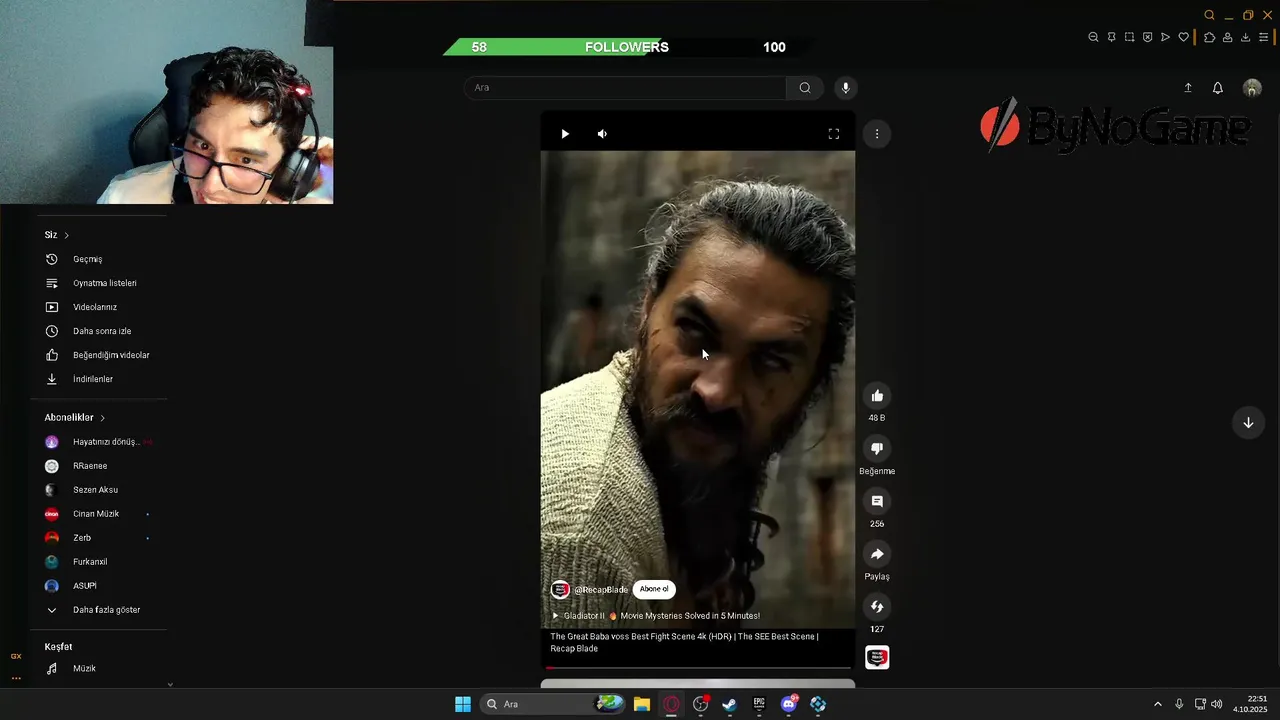Expand the Siz section chevron
The width and height of the screenshot is (1280, 720).
click(x=66, y=235)
